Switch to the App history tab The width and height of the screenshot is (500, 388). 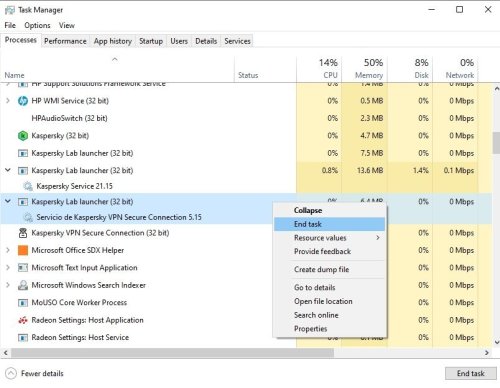[113, 41]
